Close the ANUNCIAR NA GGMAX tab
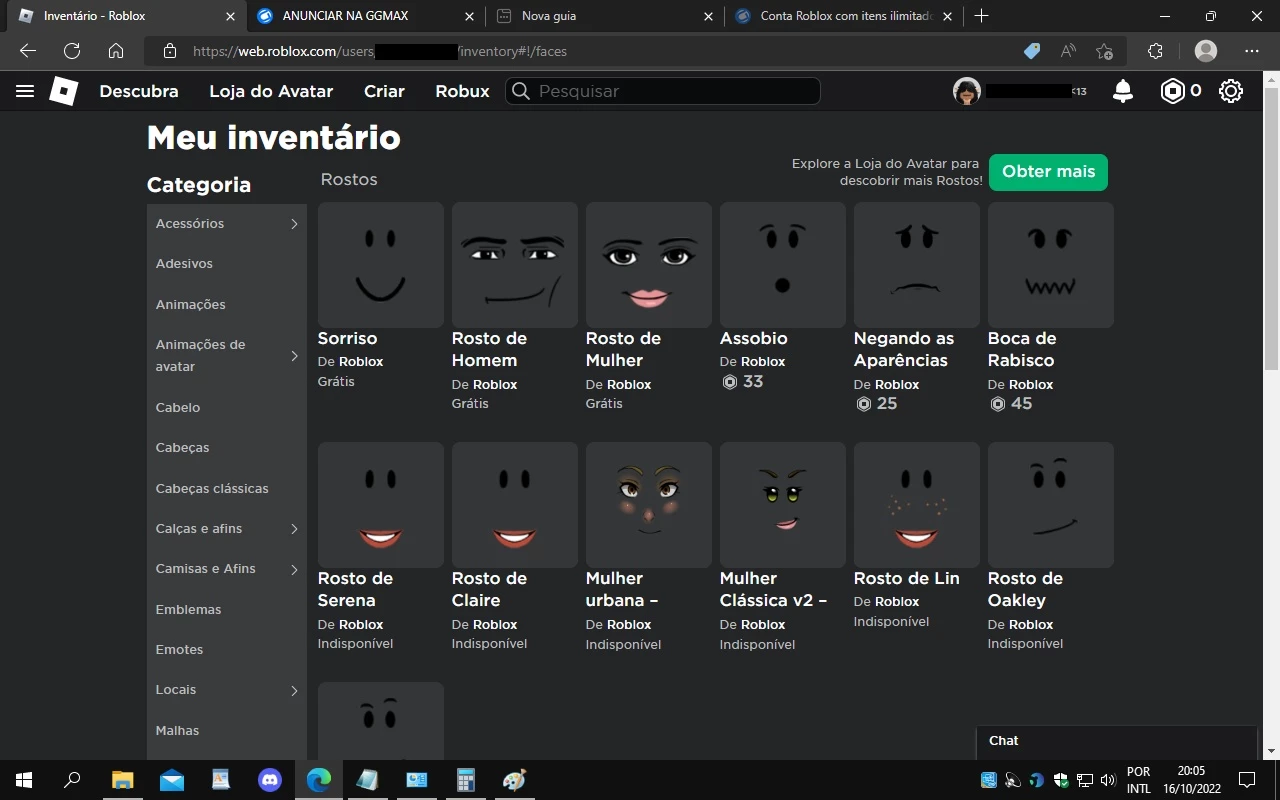 click(x=470, y=16)
